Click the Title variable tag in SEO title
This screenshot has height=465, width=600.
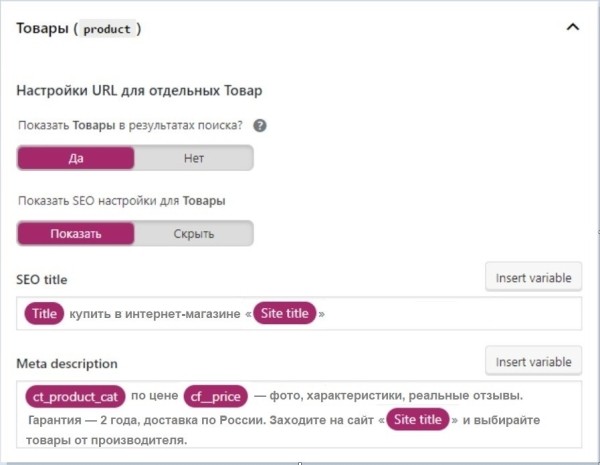point(44,313)
